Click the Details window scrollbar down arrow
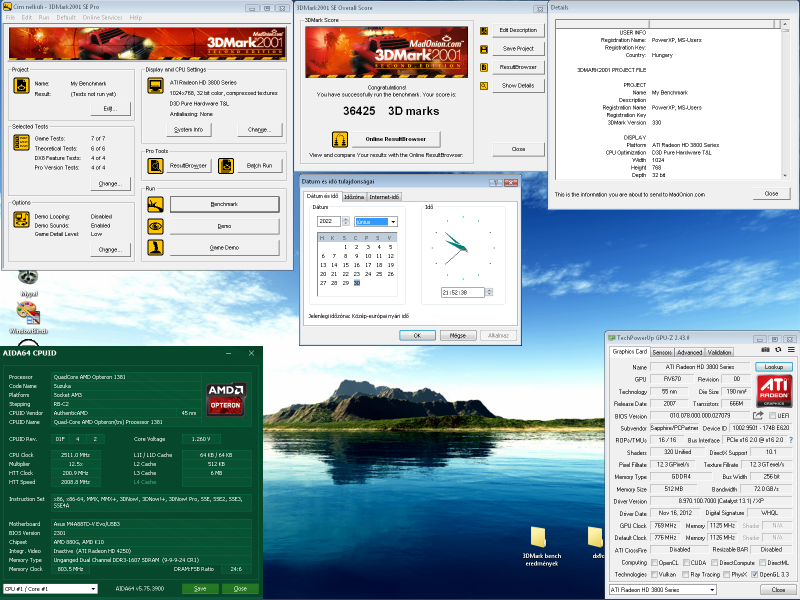Image resolution: width=800 pixels, height=600 pixels. [784, 176]
